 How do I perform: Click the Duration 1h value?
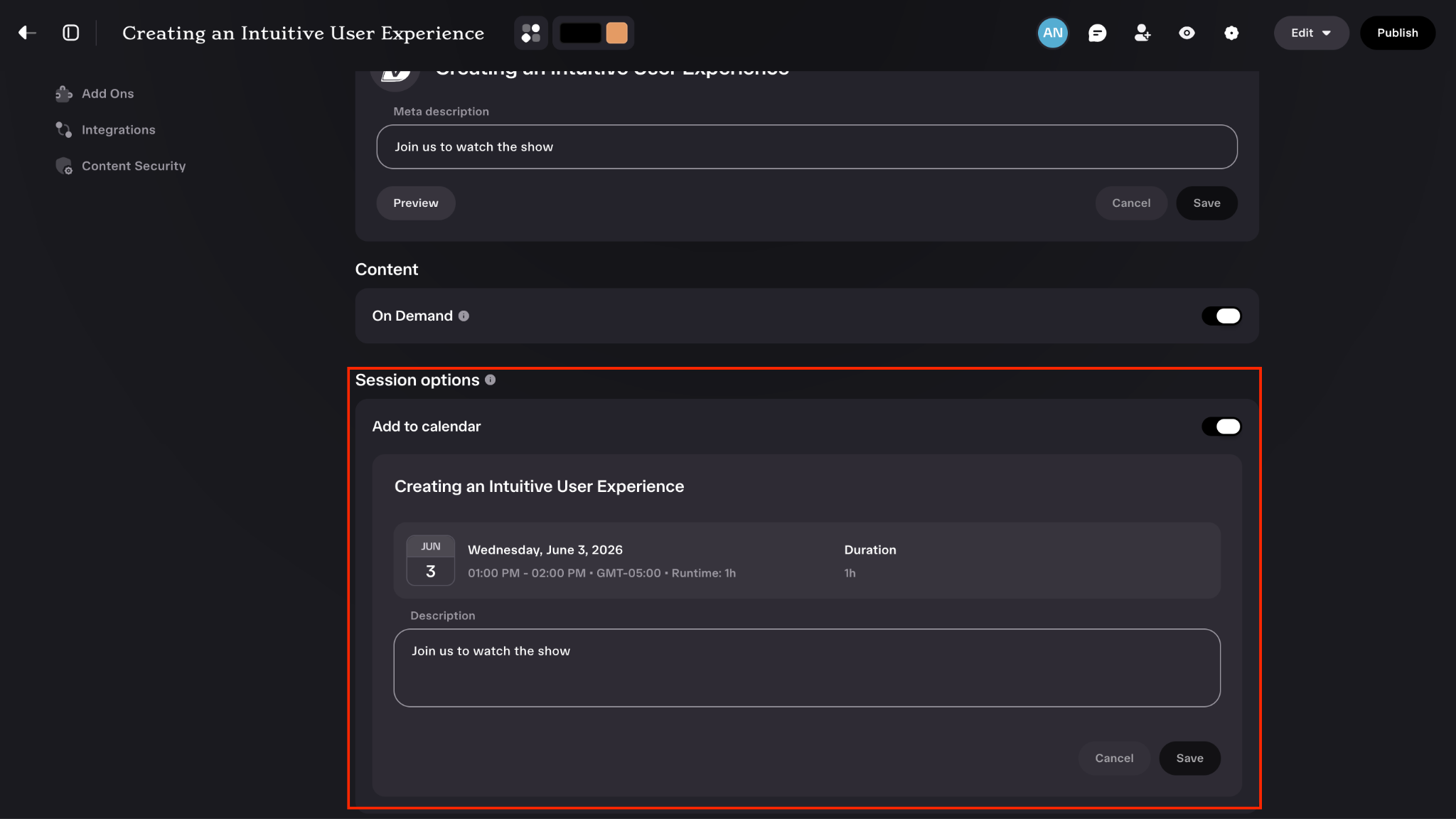click(x=850, y=573)
